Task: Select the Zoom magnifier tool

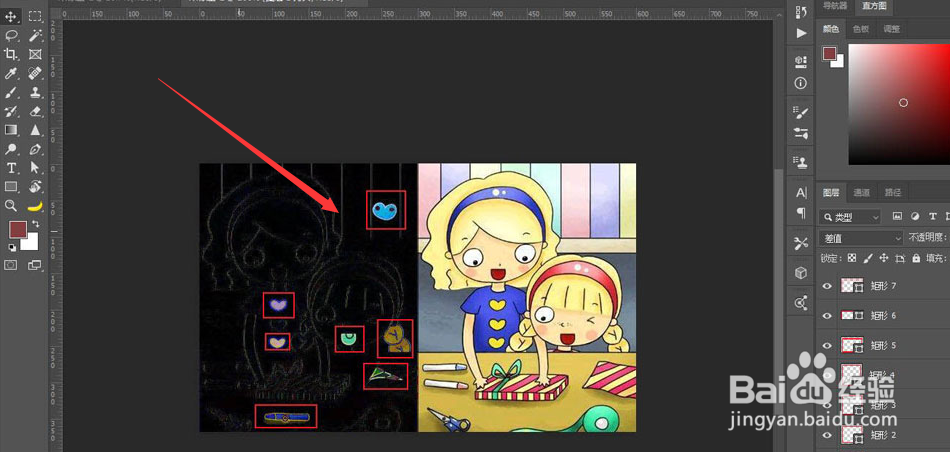Action: [11, 205]
